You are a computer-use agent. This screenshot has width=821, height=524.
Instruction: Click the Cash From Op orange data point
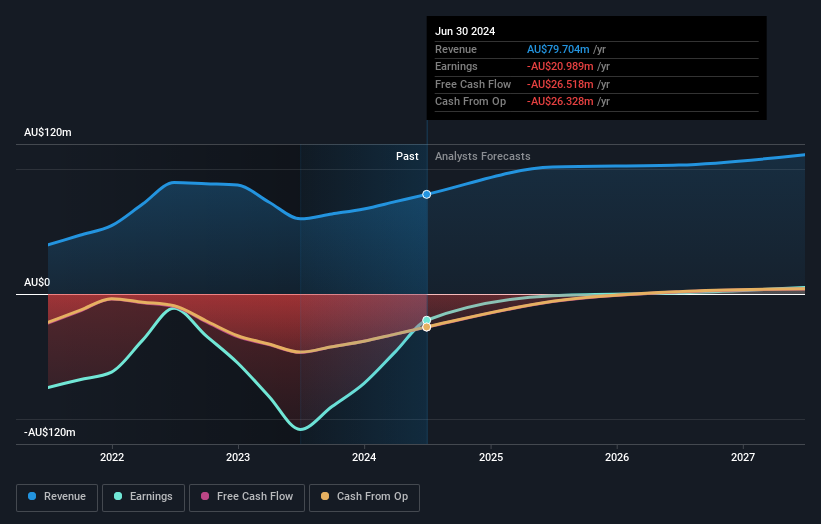pos(427,327)
